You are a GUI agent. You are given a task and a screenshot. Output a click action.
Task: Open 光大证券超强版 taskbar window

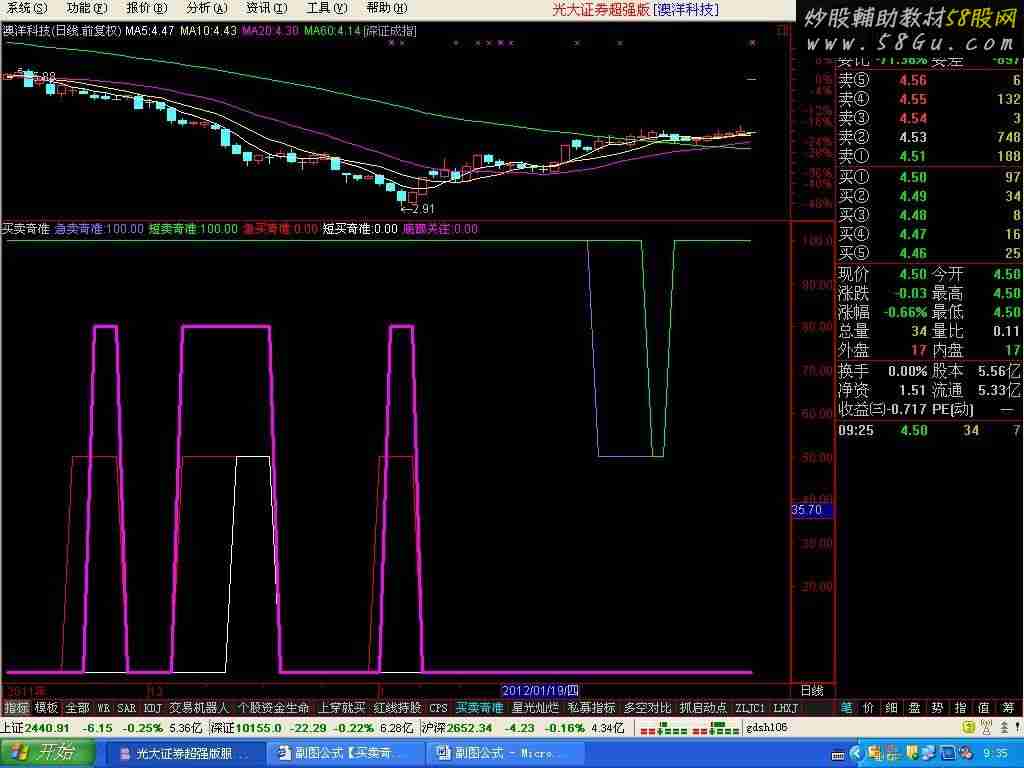click(184, 754)
